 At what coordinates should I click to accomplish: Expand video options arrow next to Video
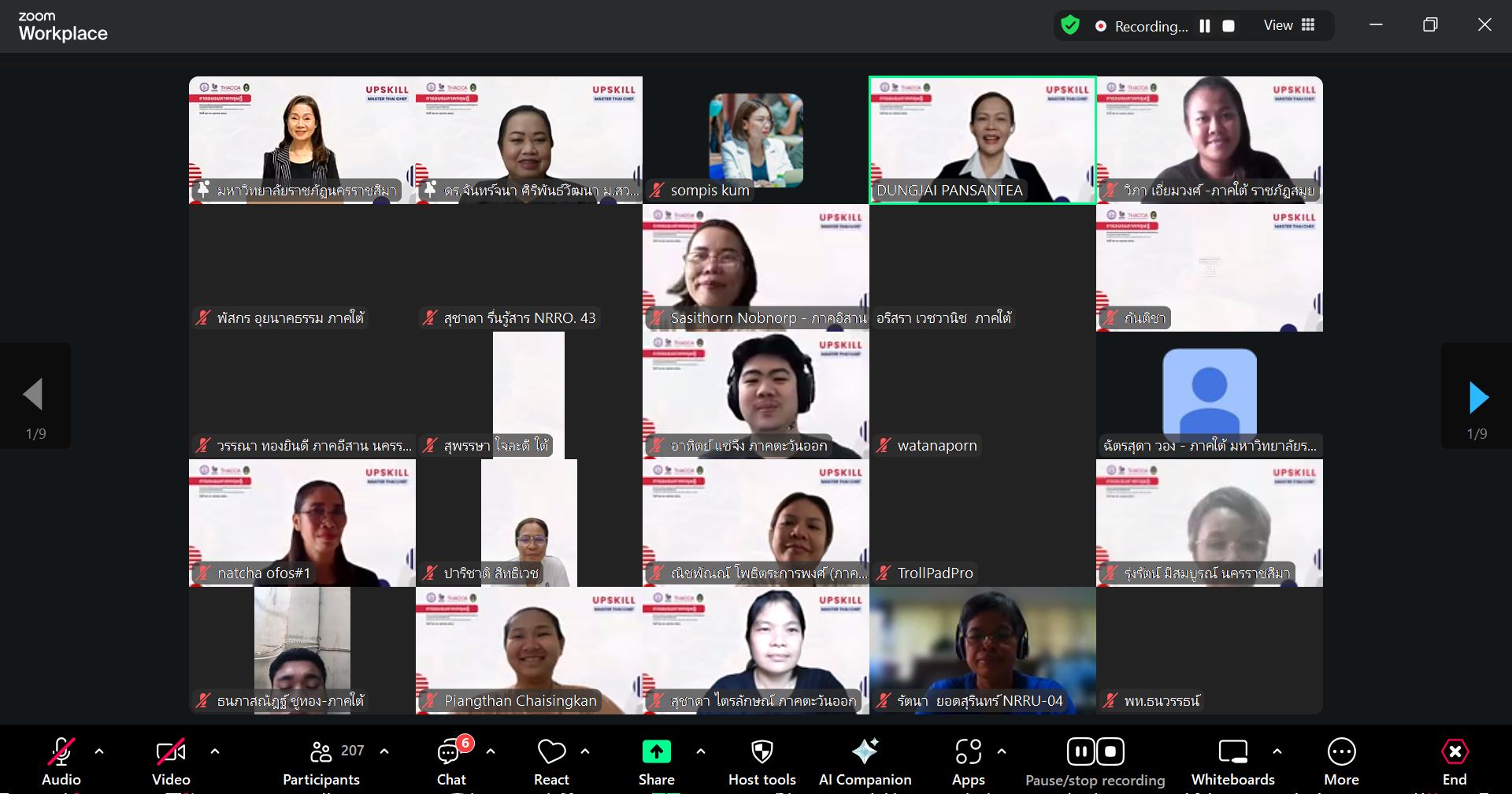pyautogui.click(x=215, y=751)
